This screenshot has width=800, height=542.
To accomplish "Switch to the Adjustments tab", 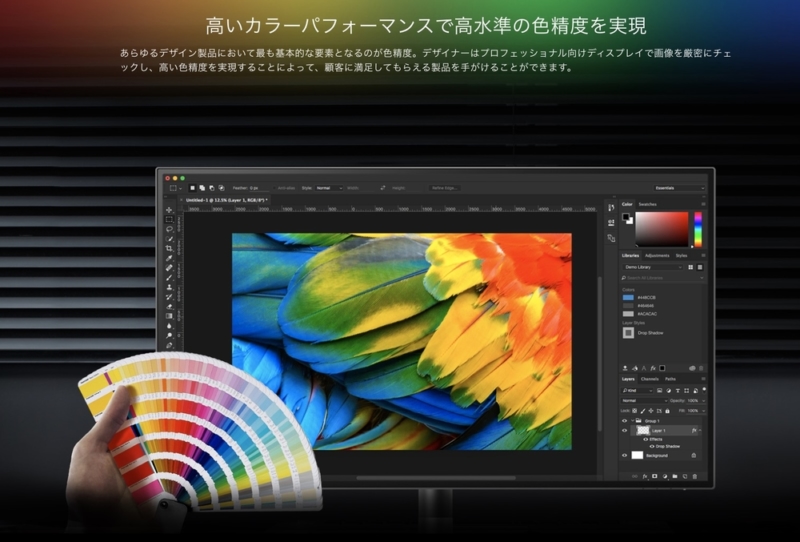I will pos(657,255).
